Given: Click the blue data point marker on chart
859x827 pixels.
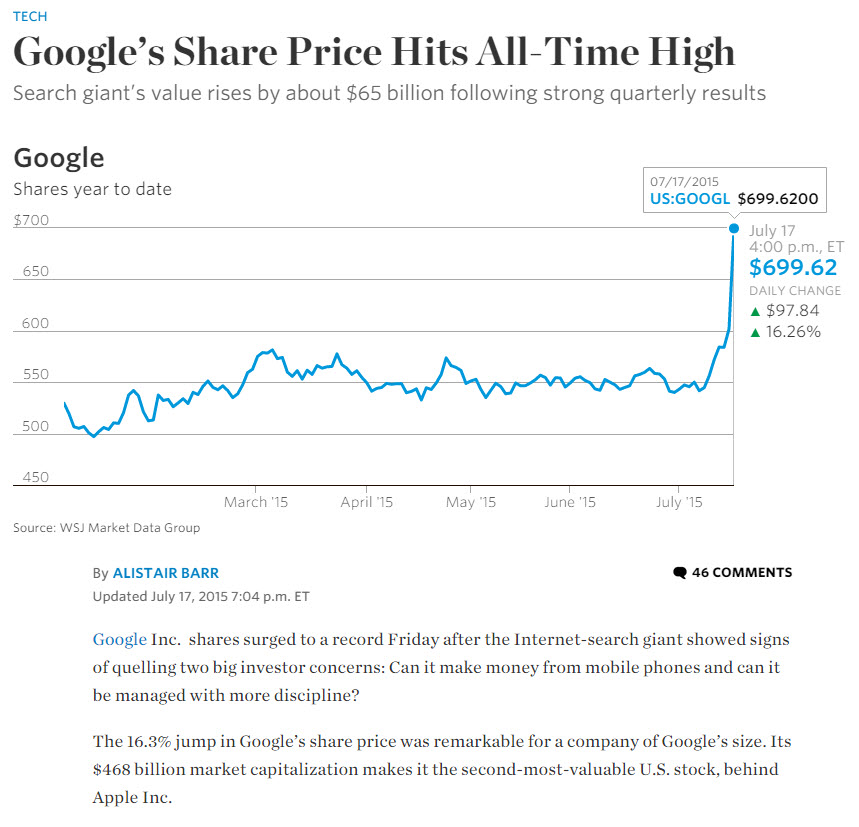Looking at the screenshot, I should pos(734,229).
